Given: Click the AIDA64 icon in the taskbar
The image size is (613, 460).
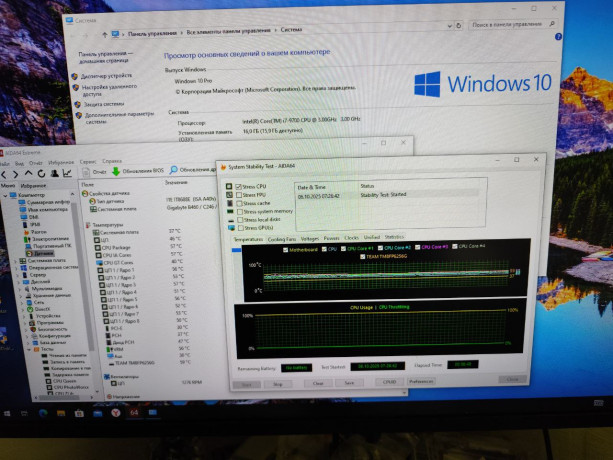Looking at the screenshot, I should tap(134, 413).
